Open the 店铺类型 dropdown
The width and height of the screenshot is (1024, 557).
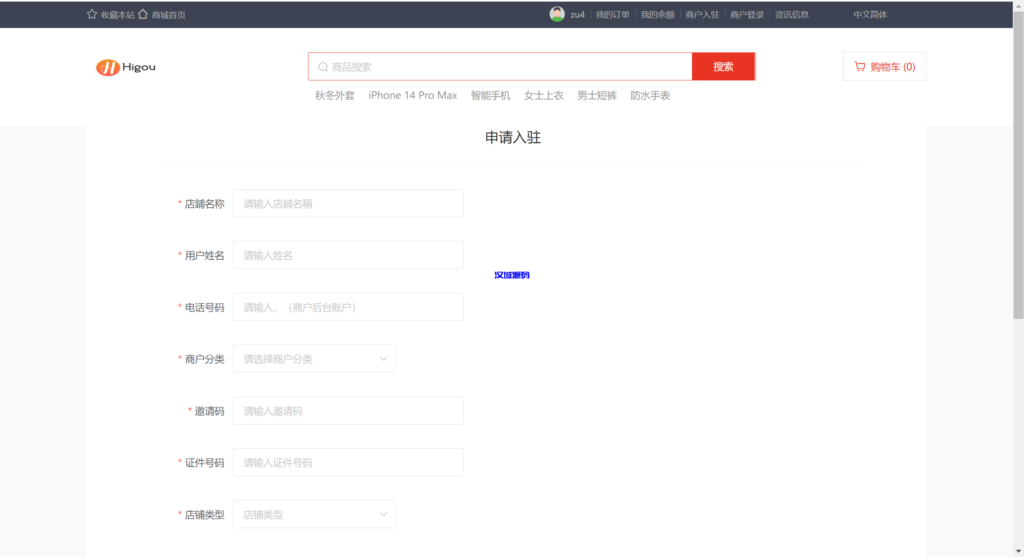(314, 514)
